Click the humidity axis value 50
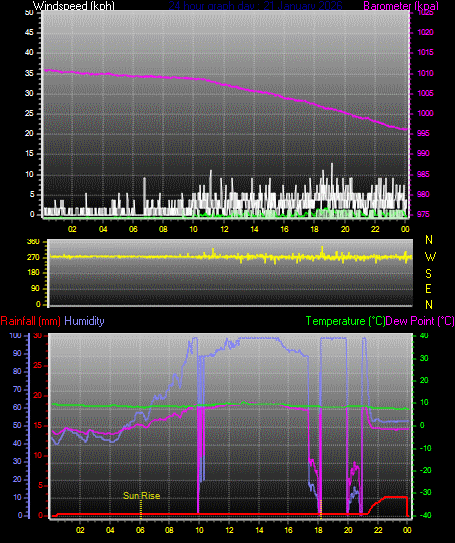 click(17, 426)
